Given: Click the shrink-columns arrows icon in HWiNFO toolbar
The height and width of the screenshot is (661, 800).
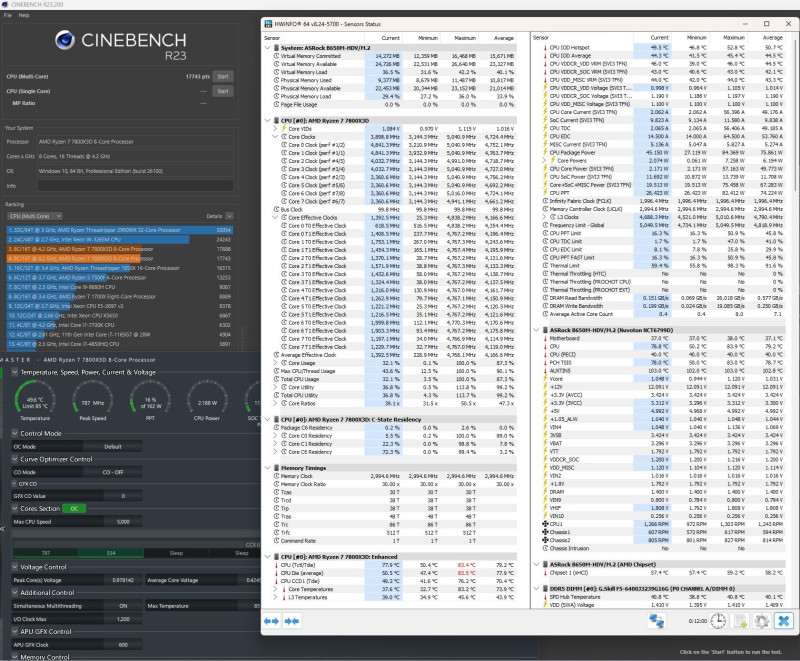Looking at the screenshot, I should [x=292, y=621].
